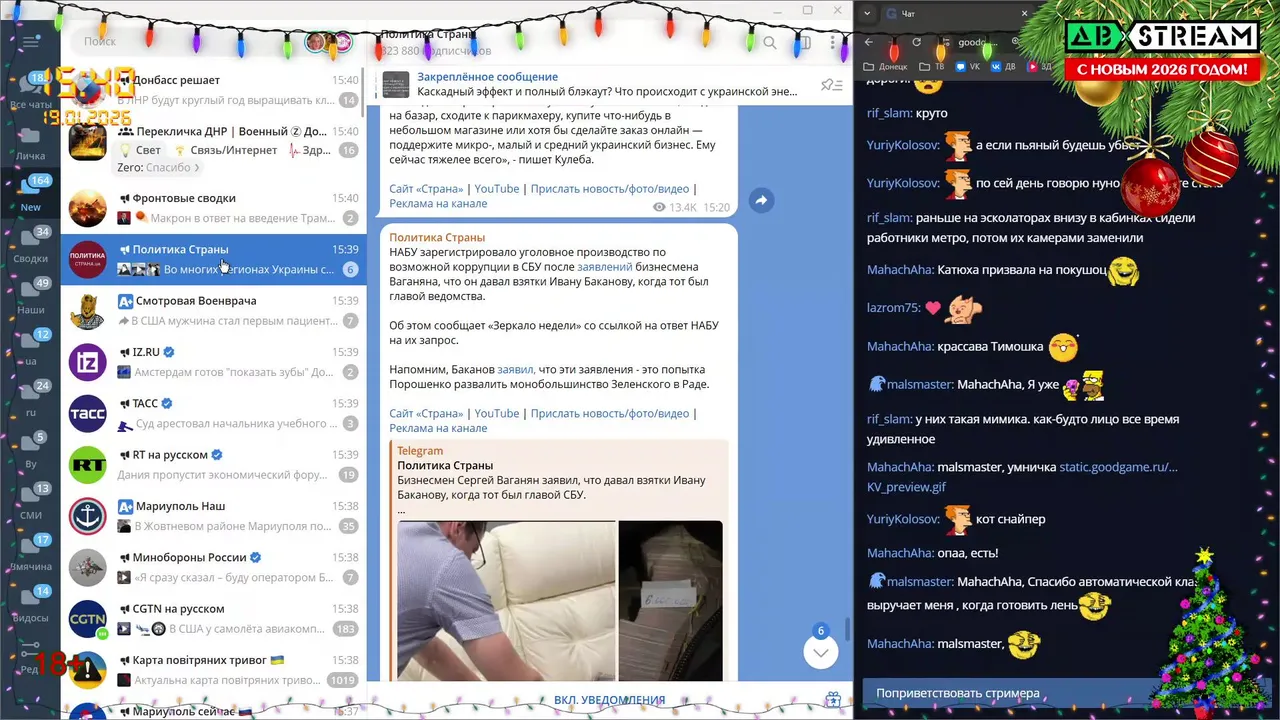The image size is (1280, 720).
Task: Open the Смотровая Военврача chat
Action: (213, 311)
